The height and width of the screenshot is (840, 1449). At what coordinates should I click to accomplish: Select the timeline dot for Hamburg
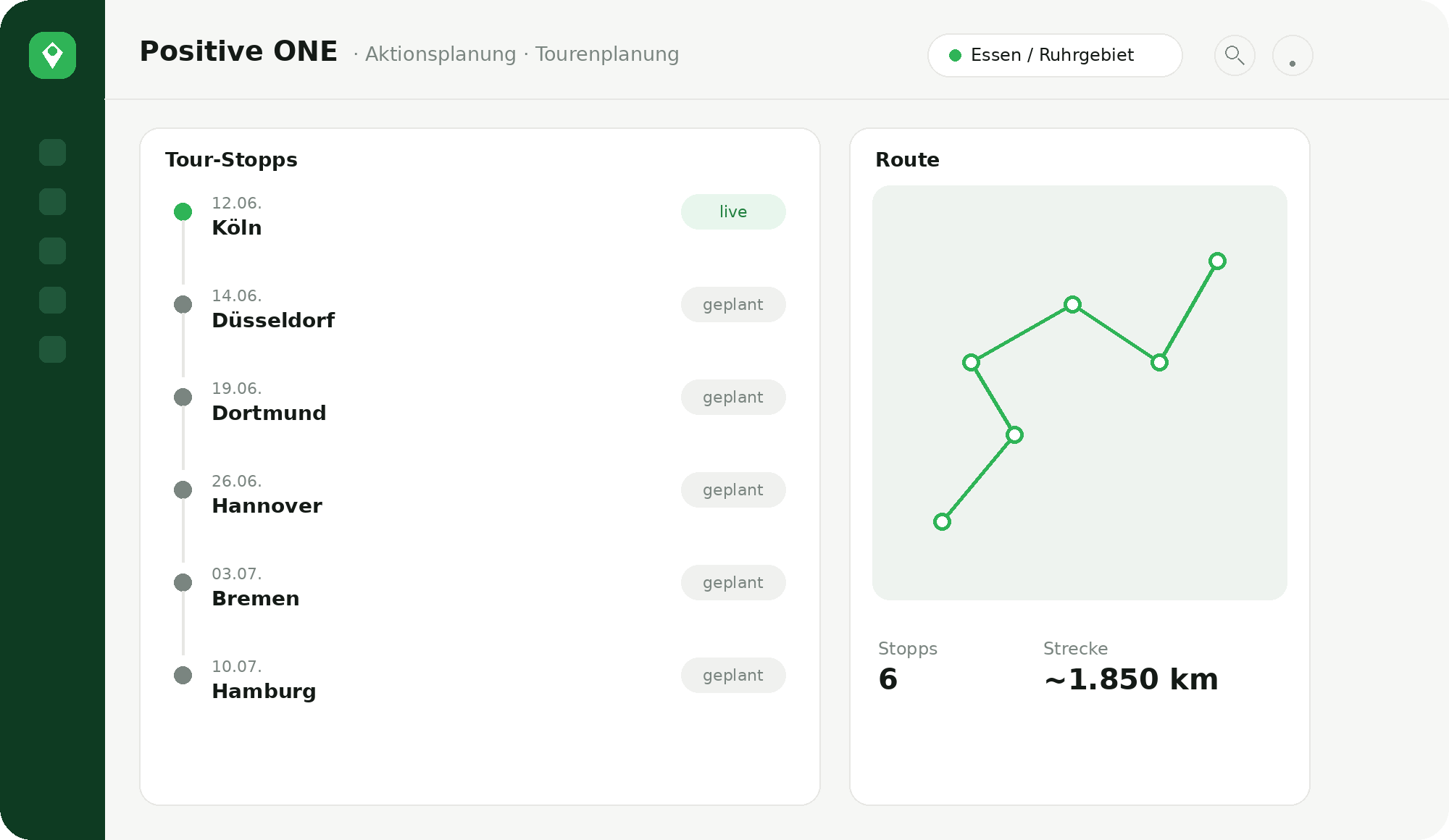[183, 675]
